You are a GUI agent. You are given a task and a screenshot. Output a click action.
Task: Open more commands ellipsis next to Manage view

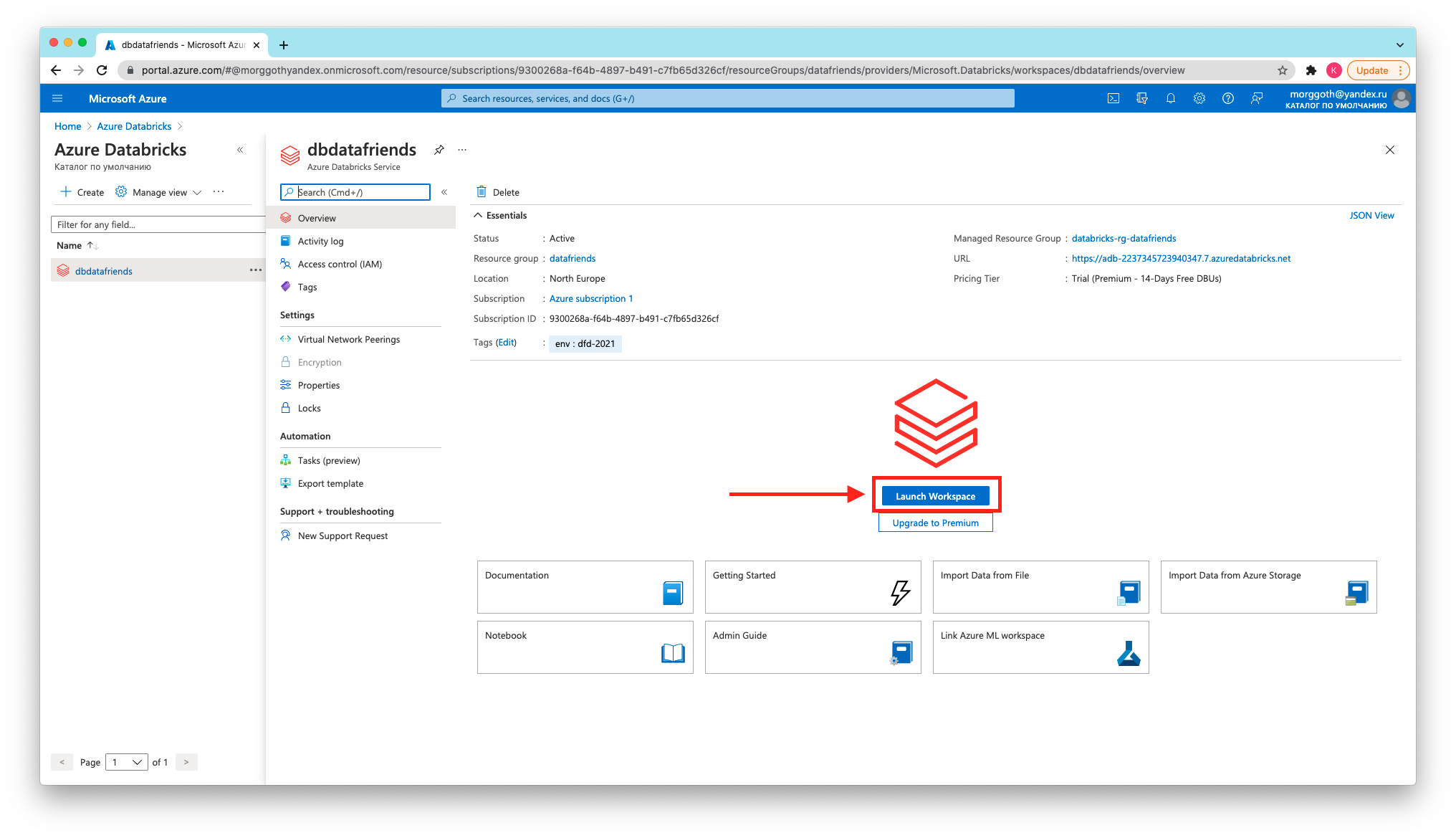tap(219, 191)
